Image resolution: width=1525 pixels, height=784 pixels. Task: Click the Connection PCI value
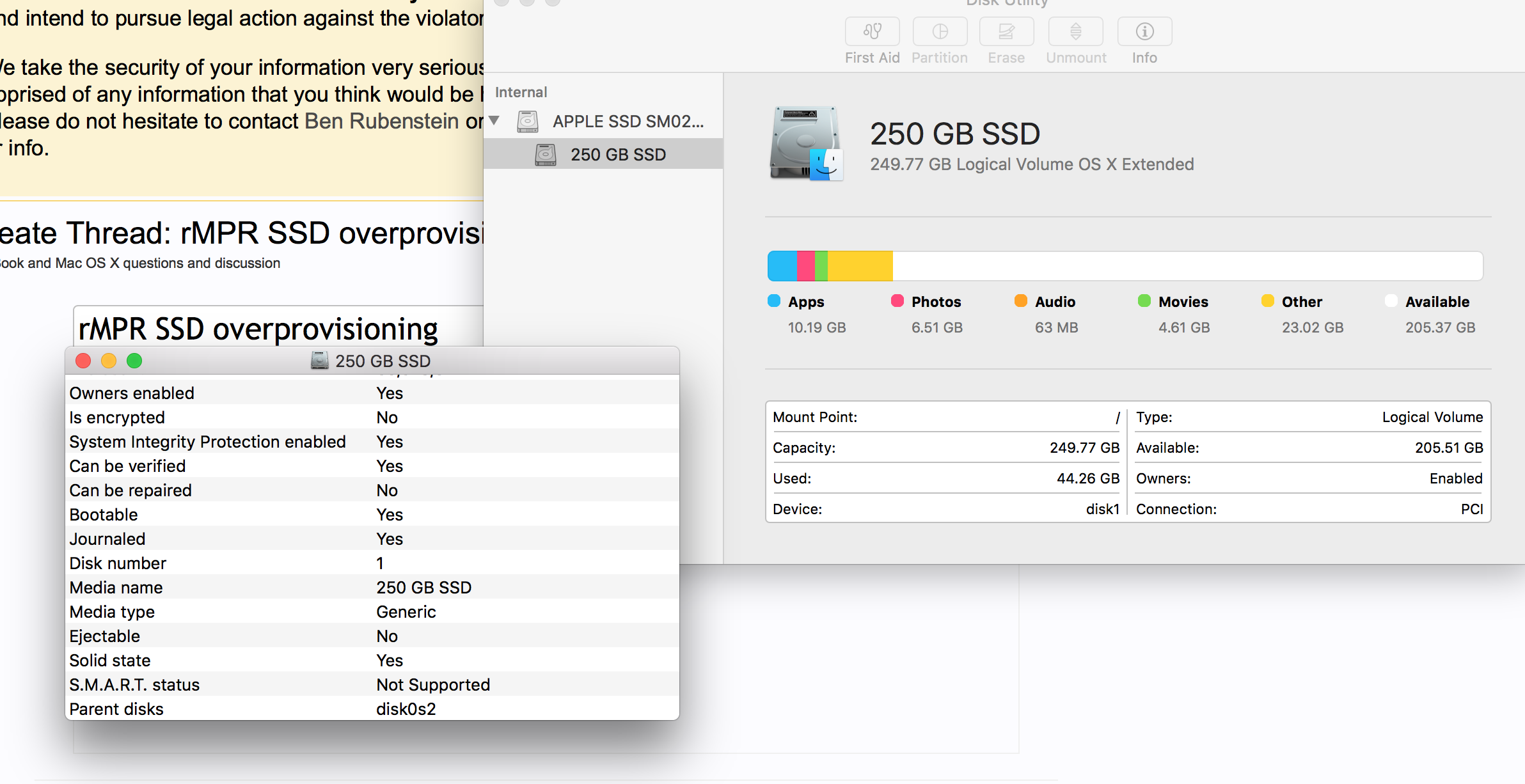[x=1472, y=509]
